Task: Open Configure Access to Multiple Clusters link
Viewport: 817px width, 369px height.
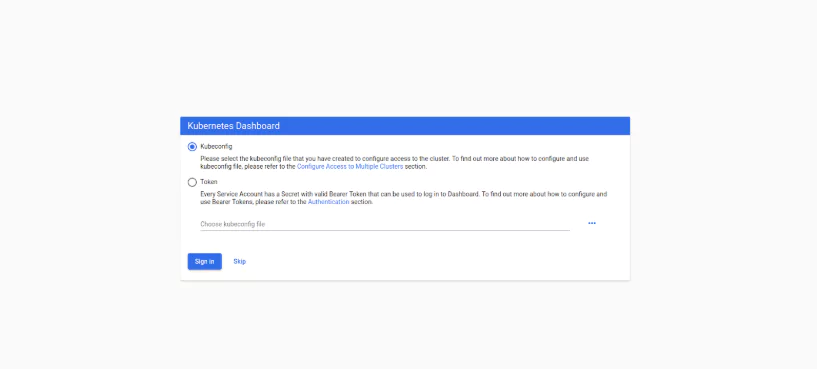Action: (x=350, y=167)
